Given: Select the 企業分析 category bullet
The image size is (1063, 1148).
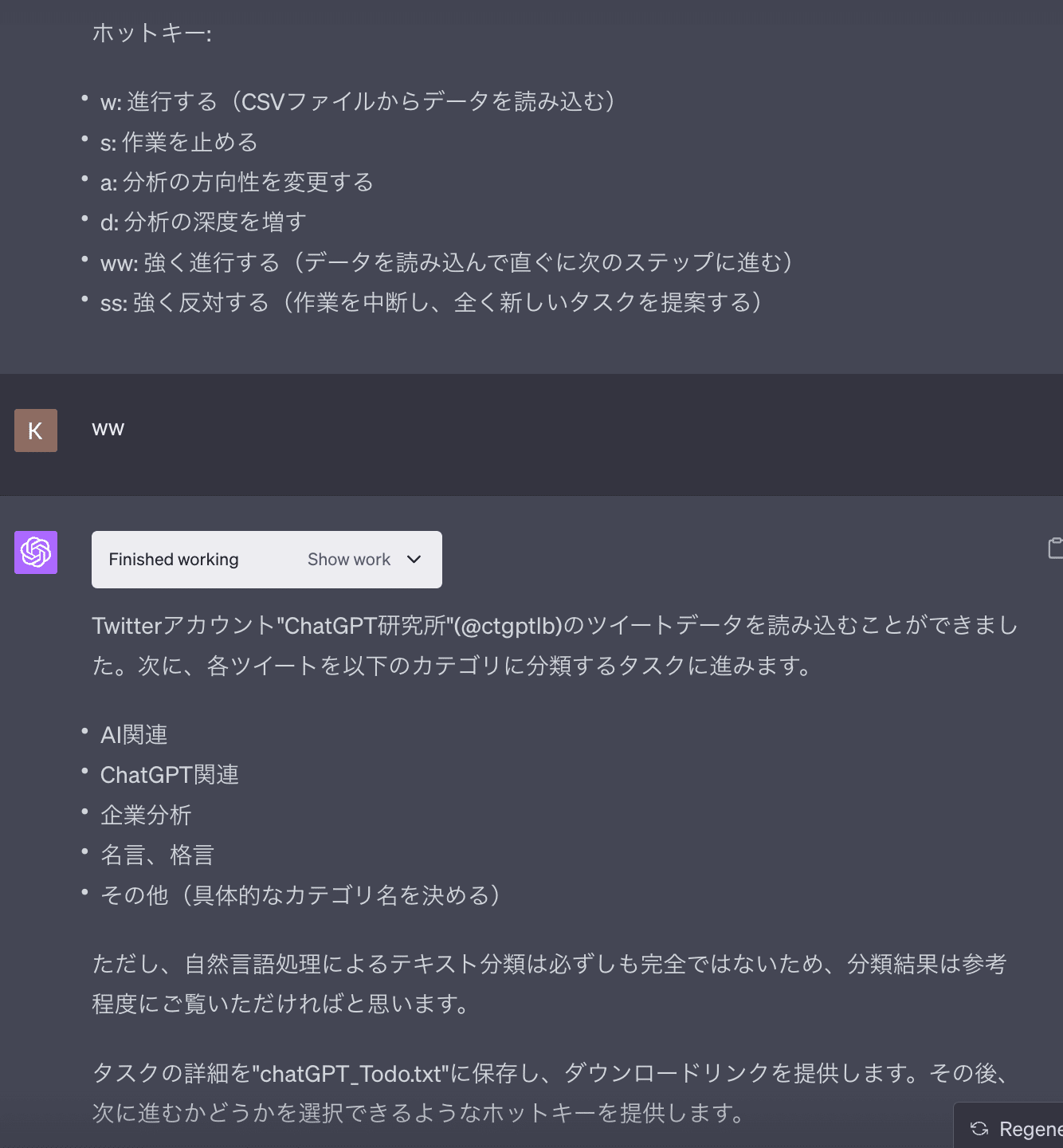Looking at the screenshot, I should (x=146, y=816).
